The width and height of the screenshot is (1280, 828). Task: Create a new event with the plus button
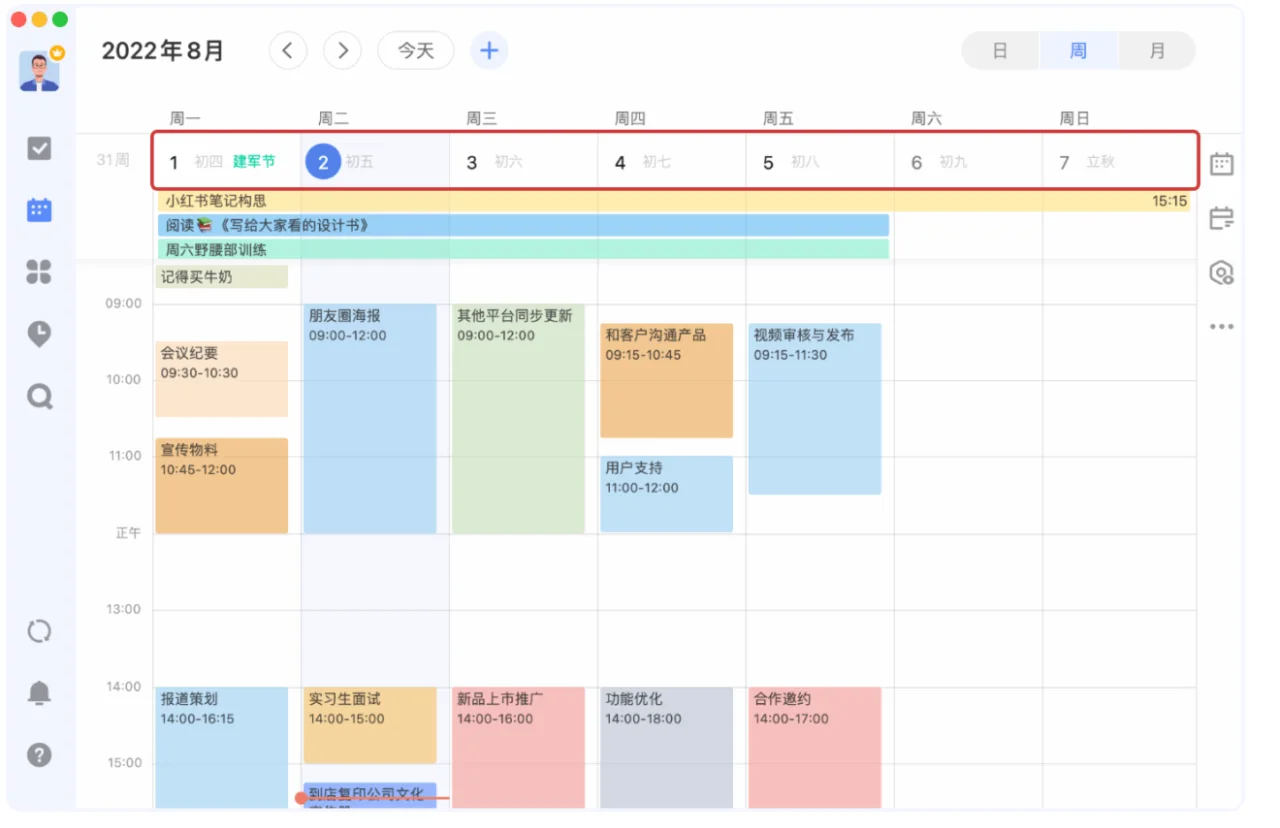pos(489,50)
